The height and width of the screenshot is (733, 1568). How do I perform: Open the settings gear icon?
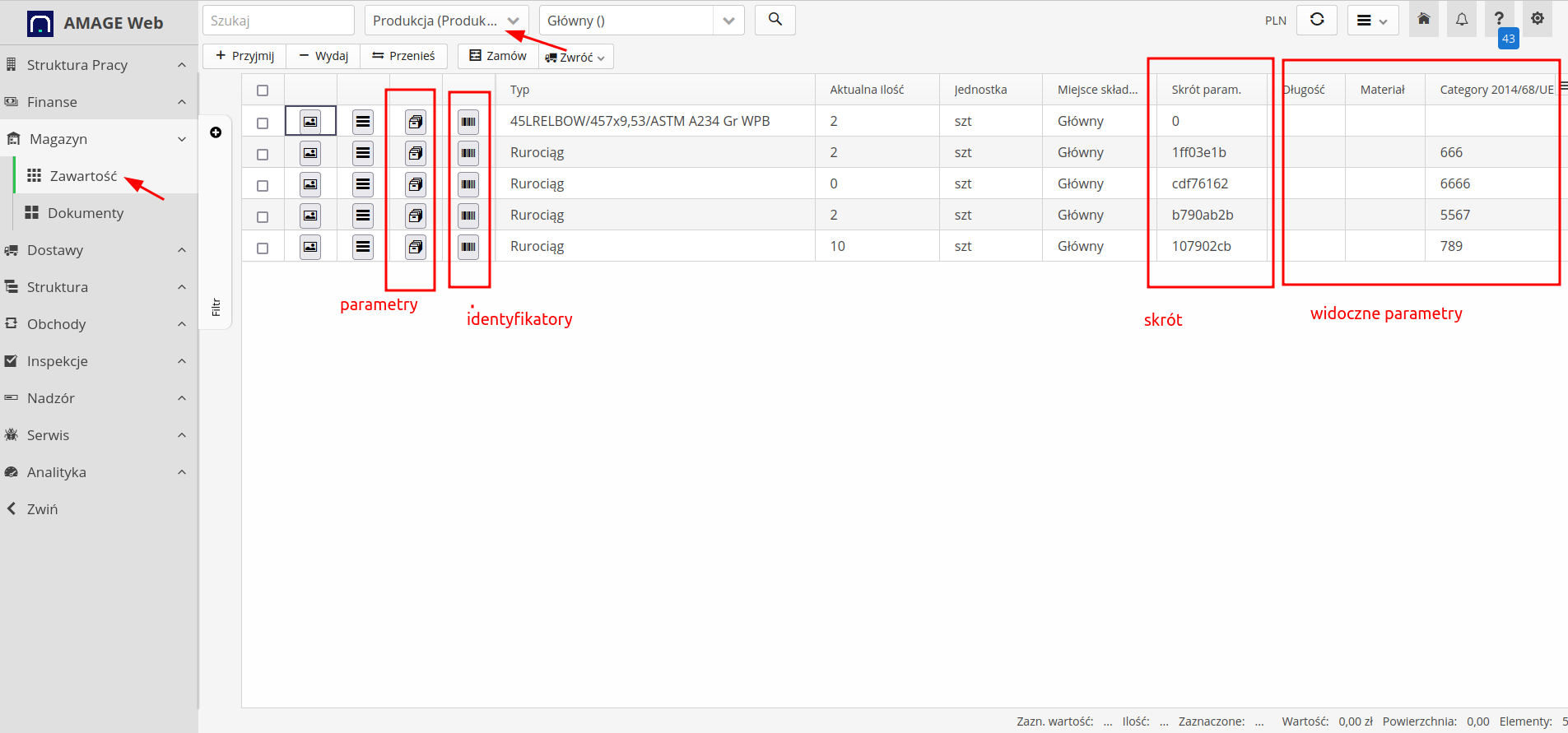point(1537,19)
